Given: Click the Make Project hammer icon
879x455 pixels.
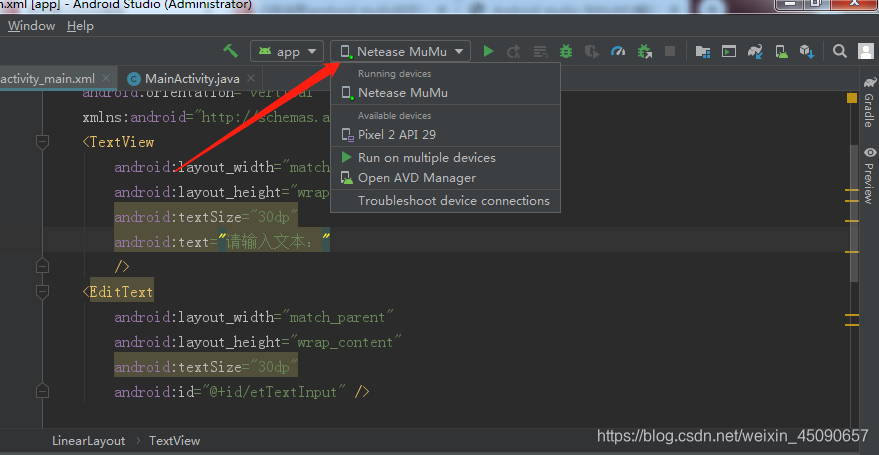Looking at the screenshot, I should click(230, 51).
